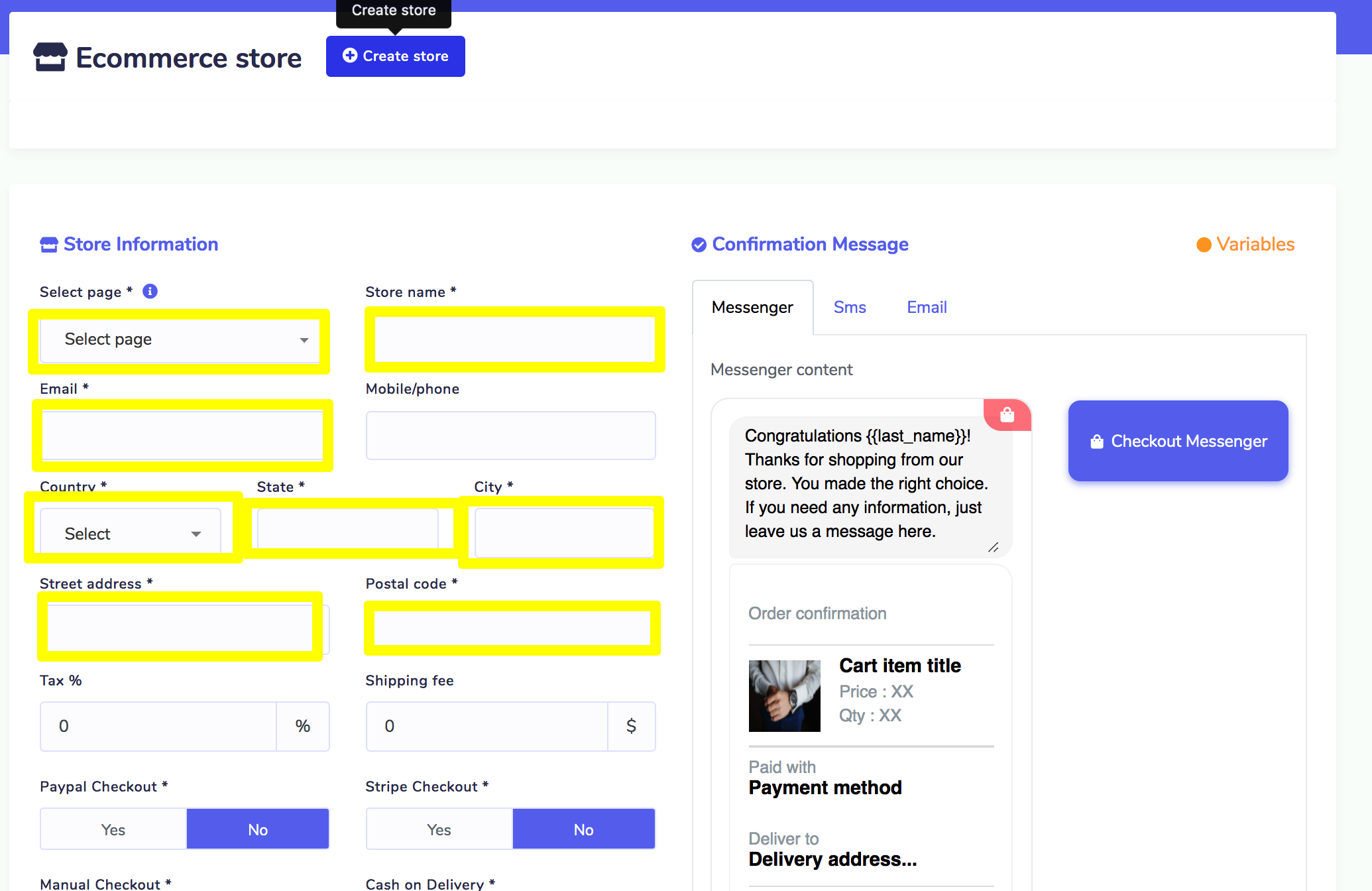Set Stripe Checkout to No
The height and width of the screenshot is (891, 1372).
[x=583, y=829]
